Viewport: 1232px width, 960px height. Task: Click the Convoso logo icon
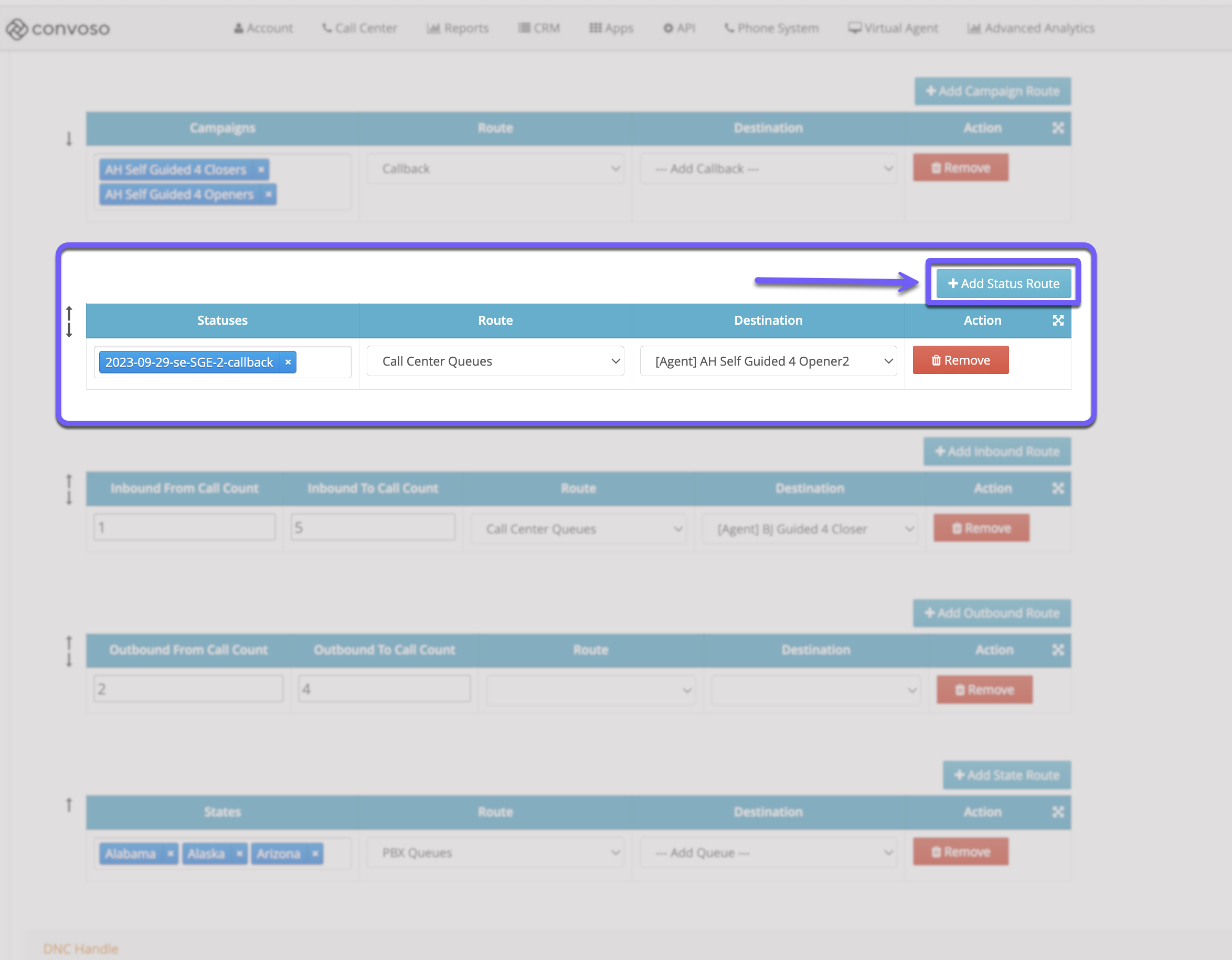click(17, 28)
